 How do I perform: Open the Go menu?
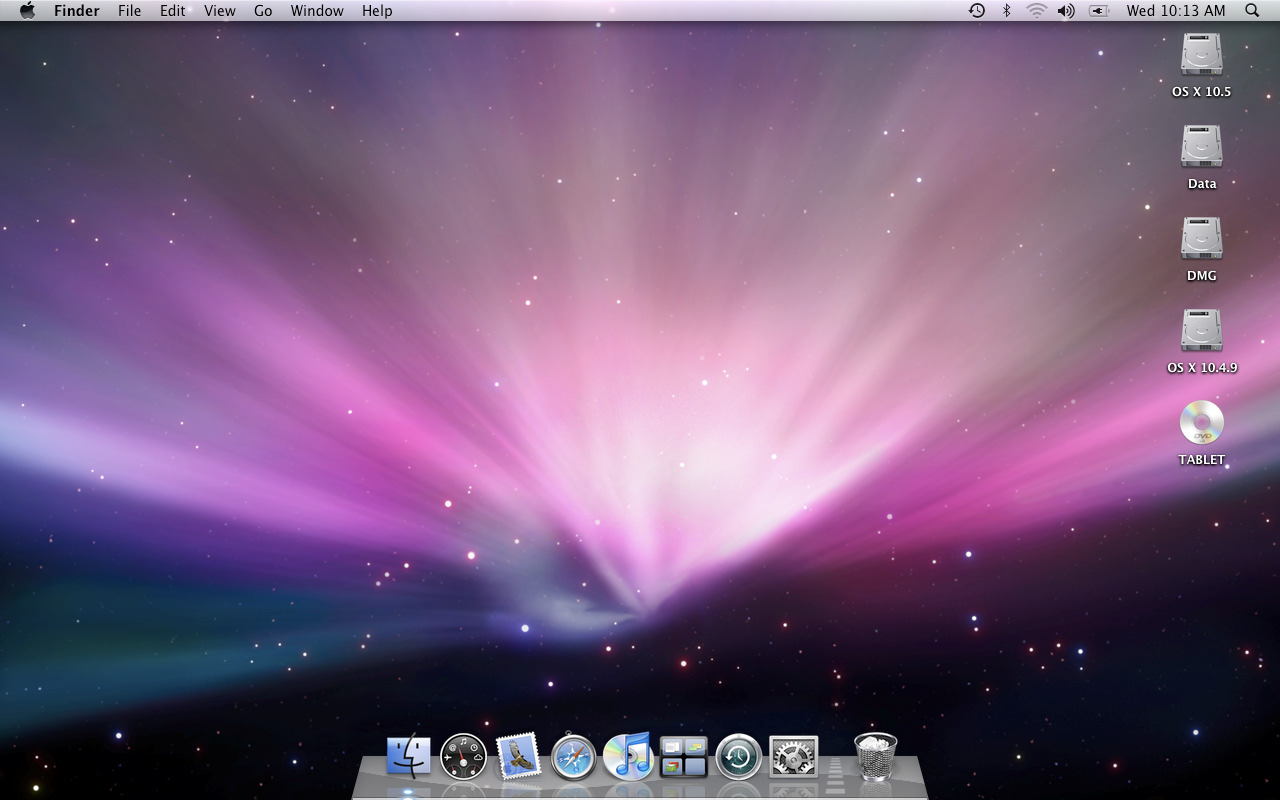(x=263, y=10)
